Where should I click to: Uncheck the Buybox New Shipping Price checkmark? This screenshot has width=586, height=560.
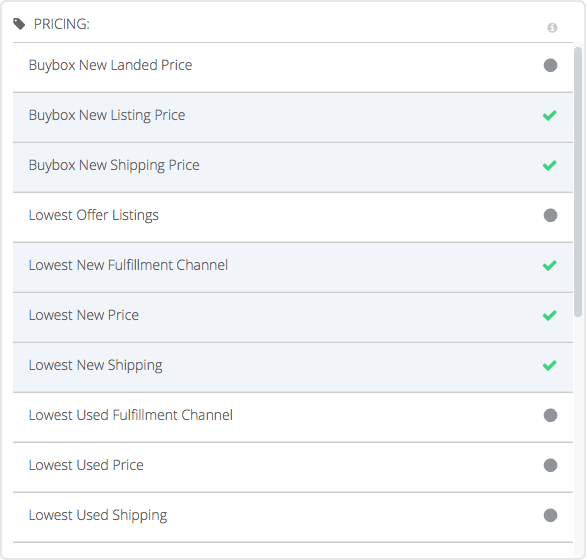[x=549, y=165]
